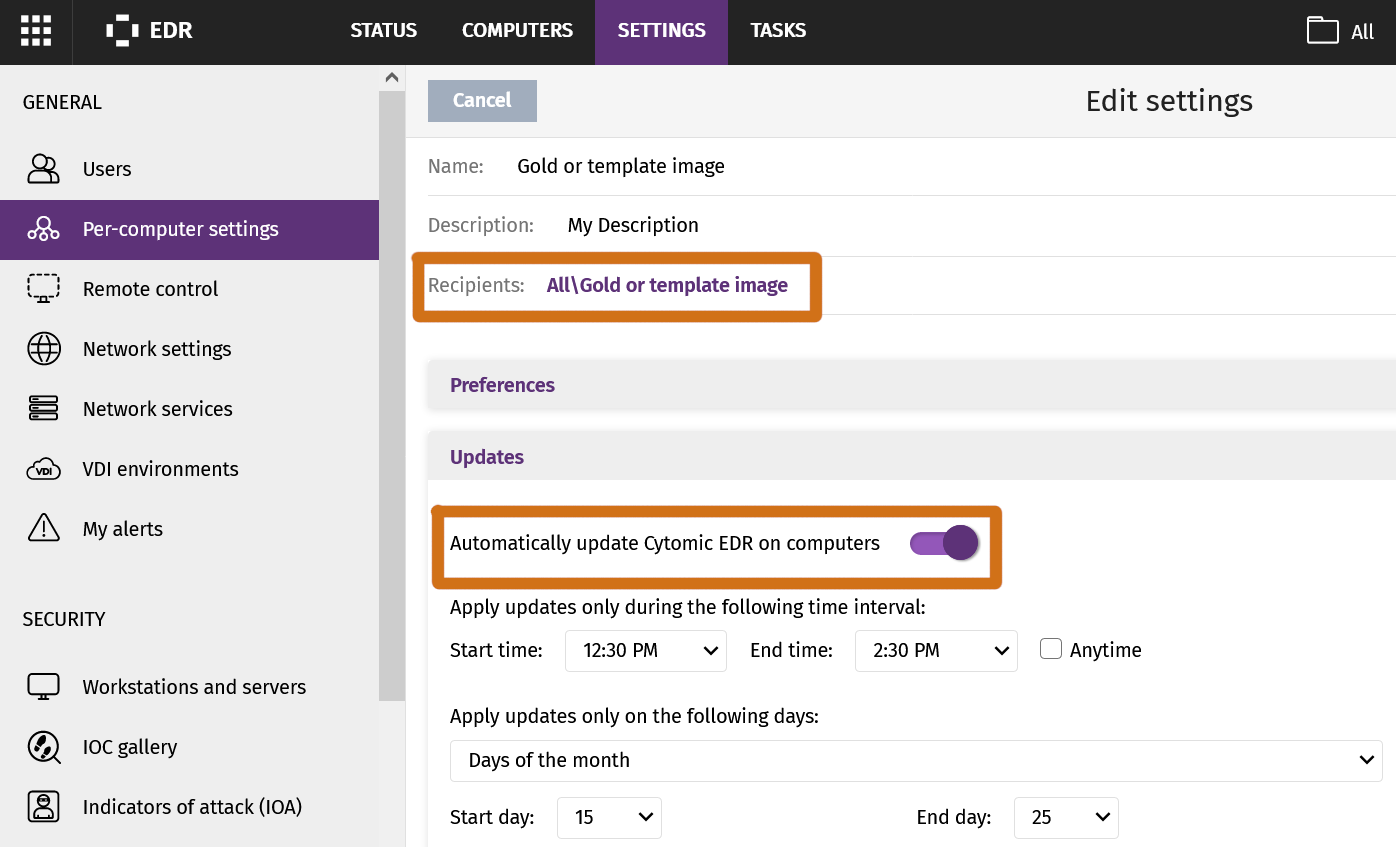Viewport: 1396px width, 847px height.
Task: Expand the Preferences section header
Action: click(912, 385)
